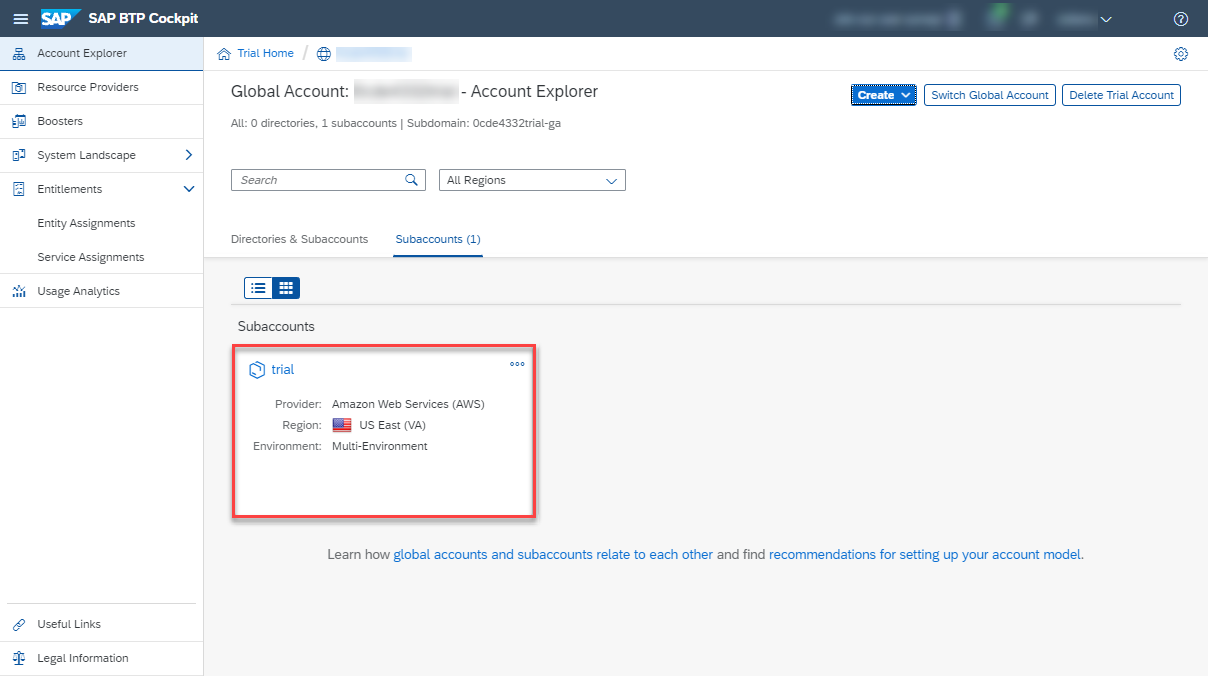The width and height of the screenshot is (1208, 676).
Task: Open the trial subaccount link
Action: (283, 370)
